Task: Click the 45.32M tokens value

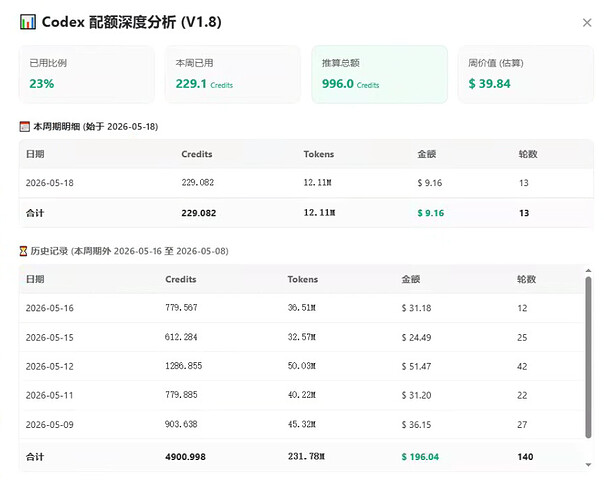Action: 302,424
